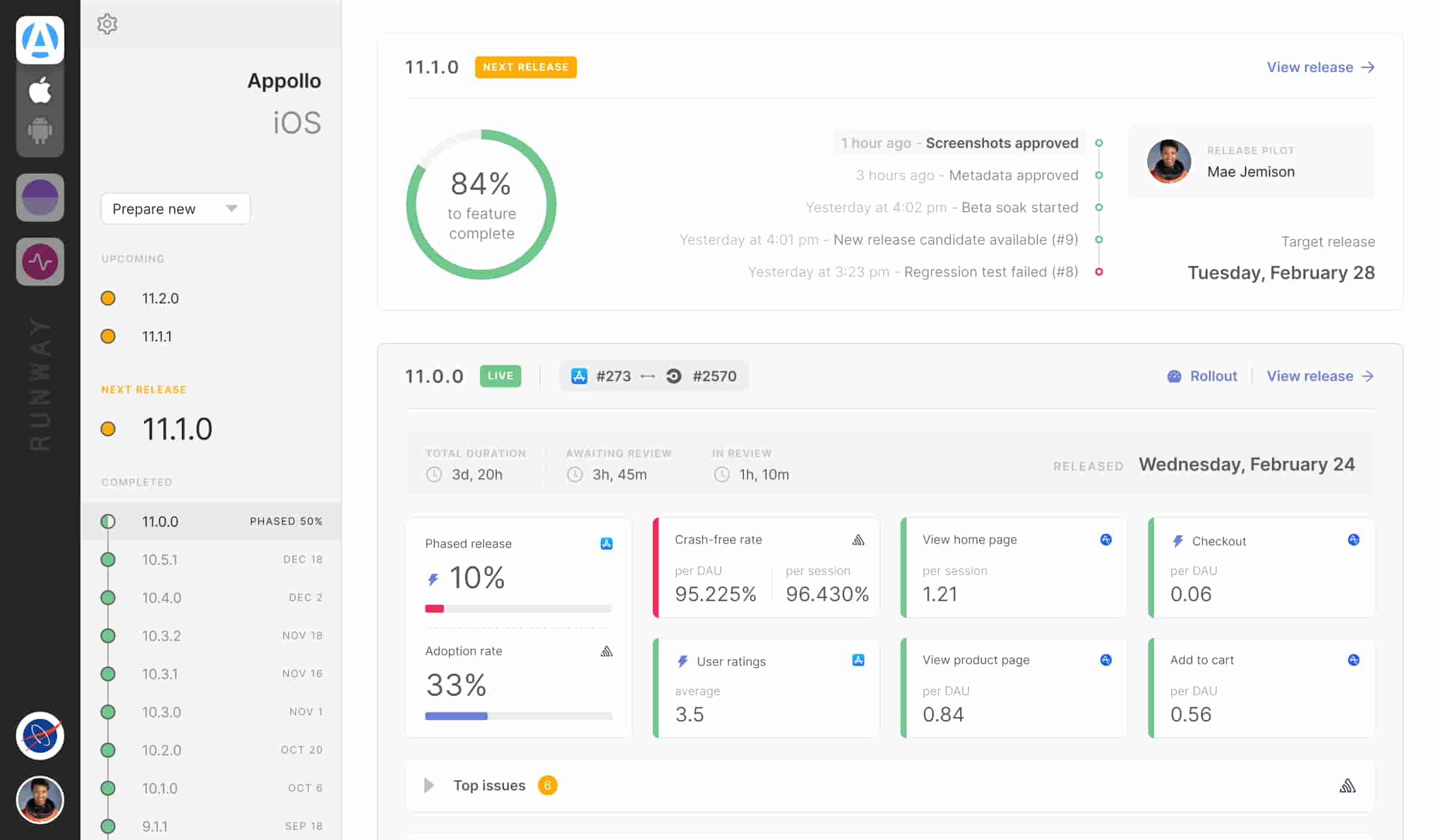Select upcoming release 11.2.0
Image resolution: width=1440 pixels, height=840 pixels.
tap(160, 298)
